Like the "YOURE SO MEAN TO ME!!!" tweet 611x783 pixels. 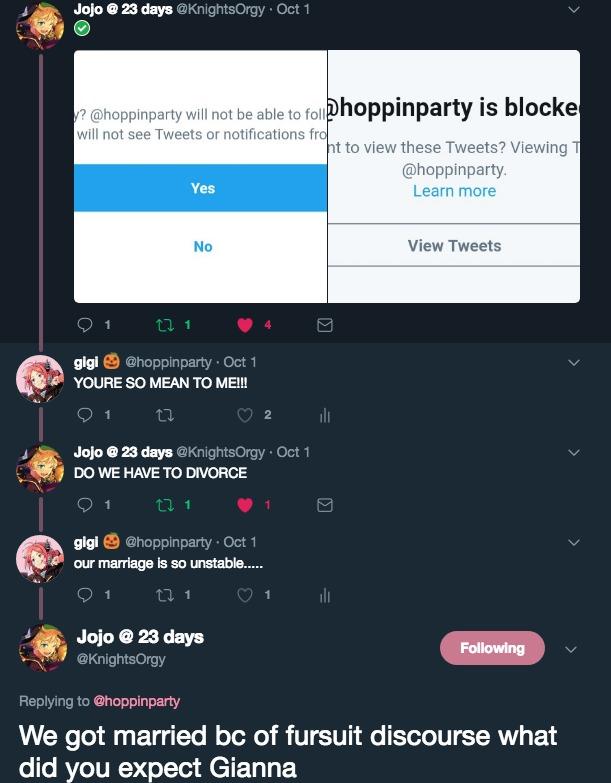click(x=245, y=415)
